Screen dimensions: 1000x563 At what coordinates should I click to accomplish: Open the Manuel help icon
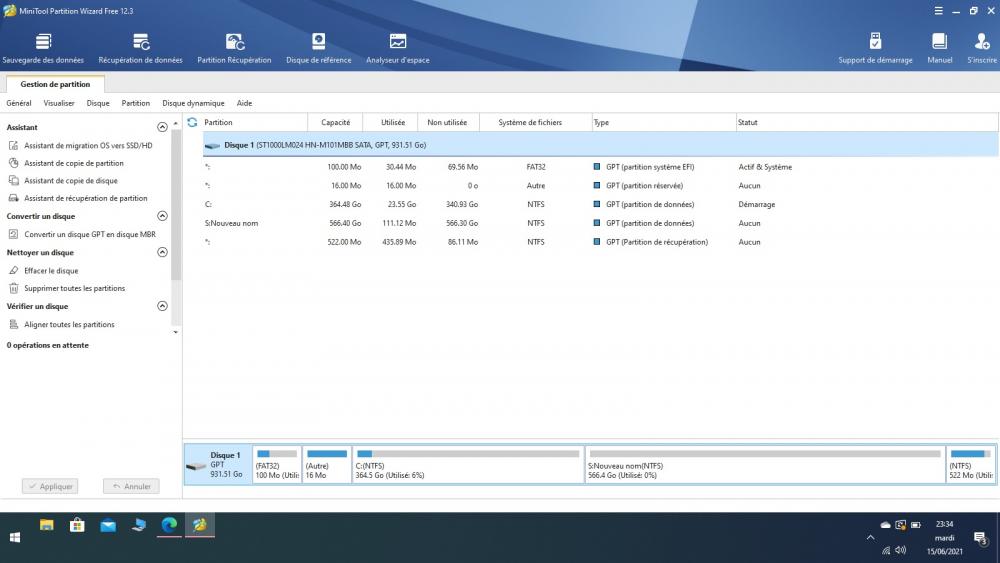(939, 48)
